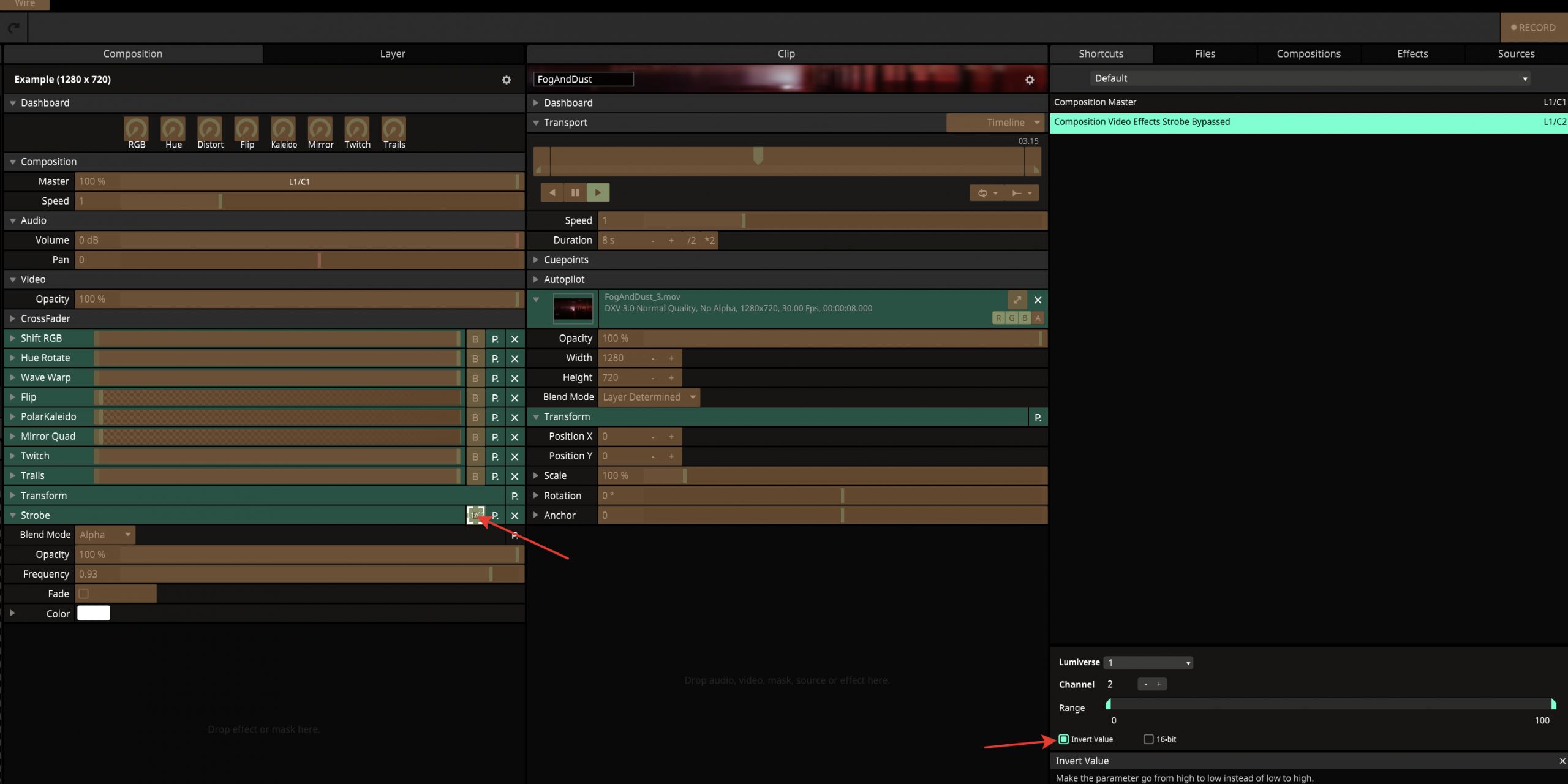Open the Timeline transport mode dropdown
1568x784 pixels.
(x=995, y=123)
